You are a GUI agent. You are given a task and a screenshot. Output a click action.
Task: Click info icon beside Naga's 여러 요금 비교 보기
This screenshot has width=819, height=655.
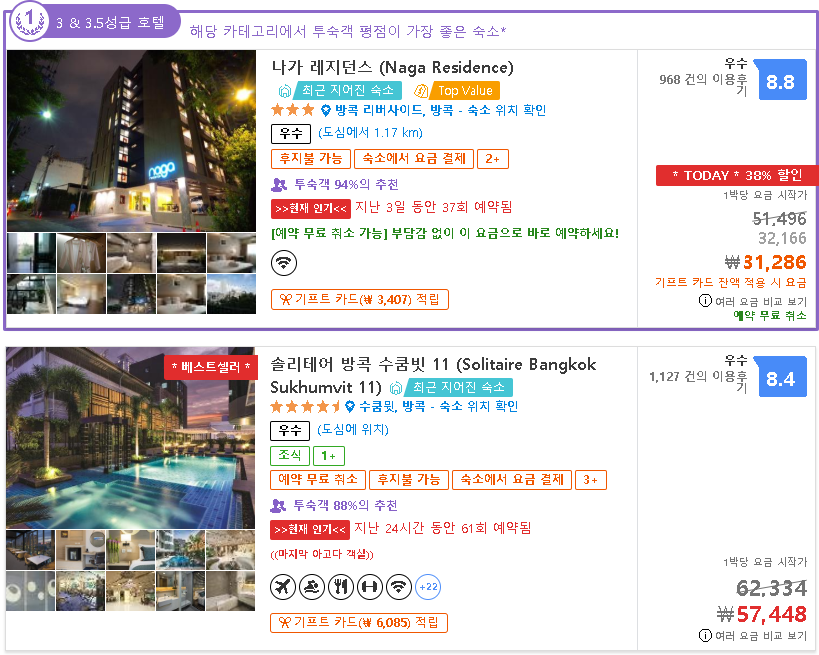705,300
